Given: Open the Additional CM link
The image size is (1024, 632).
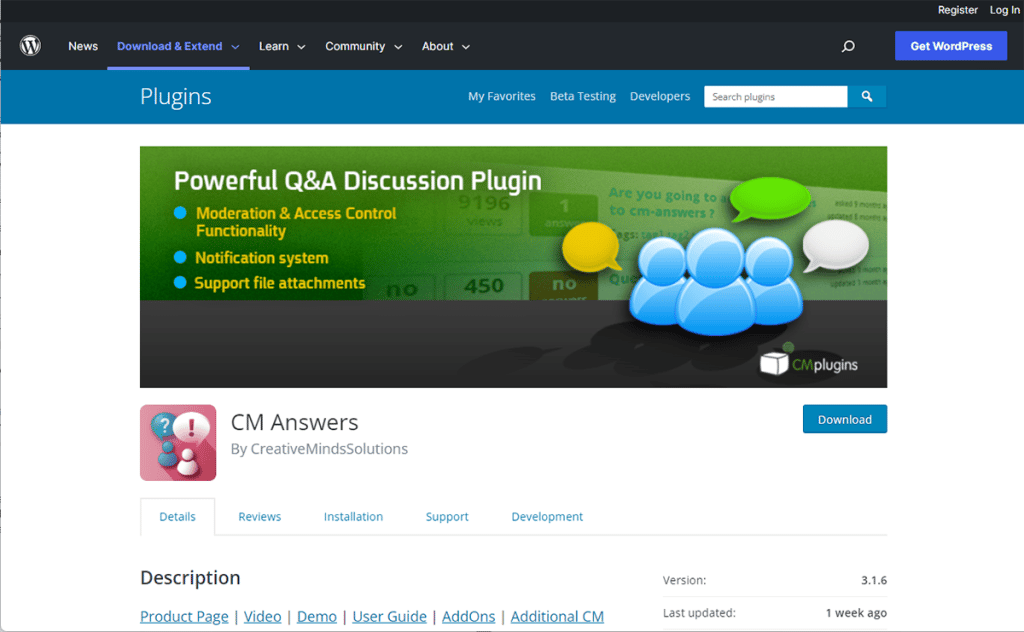Looking at the screenshot, I should pos(557,616).
